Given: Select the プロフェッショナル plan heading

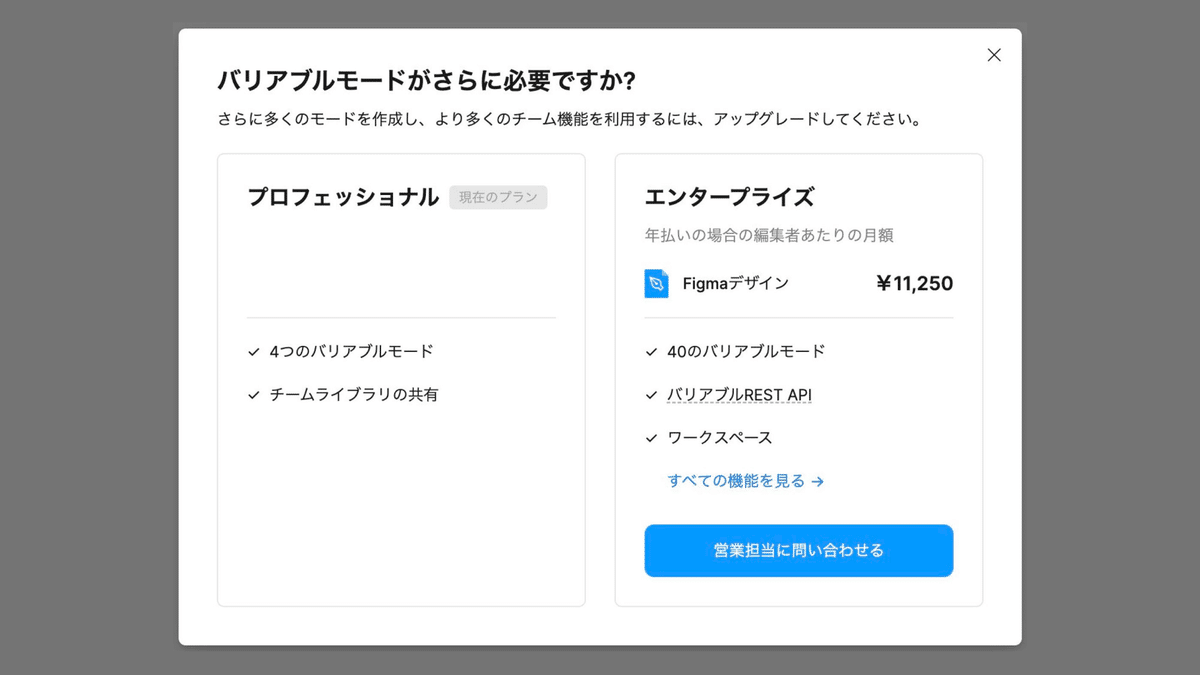Looking at the screenshot, I should (x=343, y=197).
